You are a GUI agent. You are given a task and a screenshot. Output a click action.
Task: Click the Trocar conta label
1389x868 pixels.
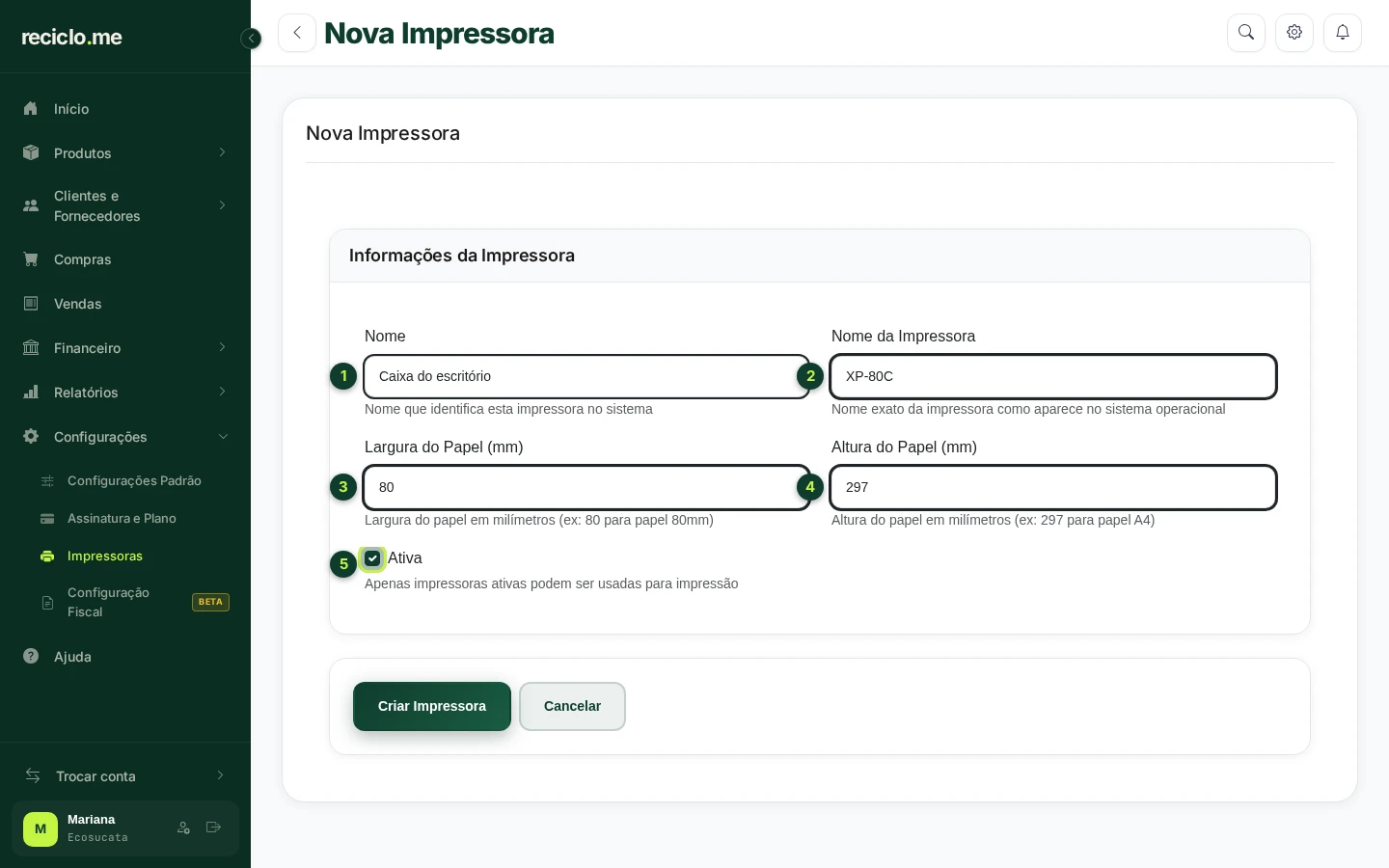pos(95,776)
